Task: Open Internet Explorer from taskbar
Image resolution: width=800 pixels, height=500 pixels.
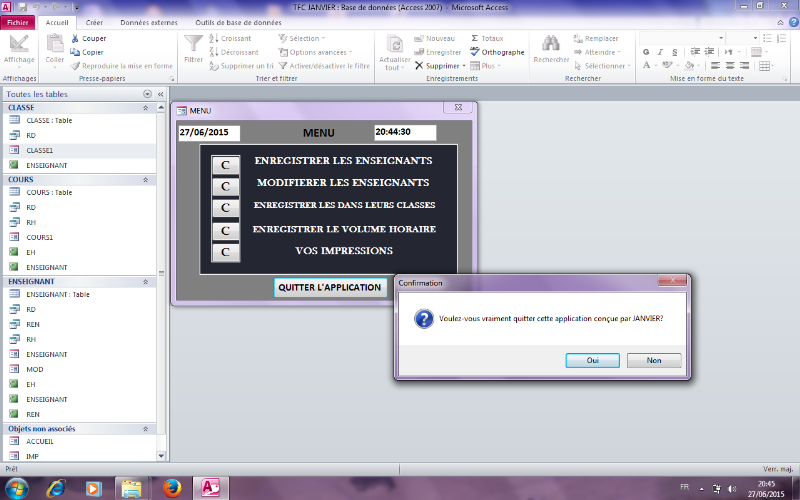Action: click(56, 488)
